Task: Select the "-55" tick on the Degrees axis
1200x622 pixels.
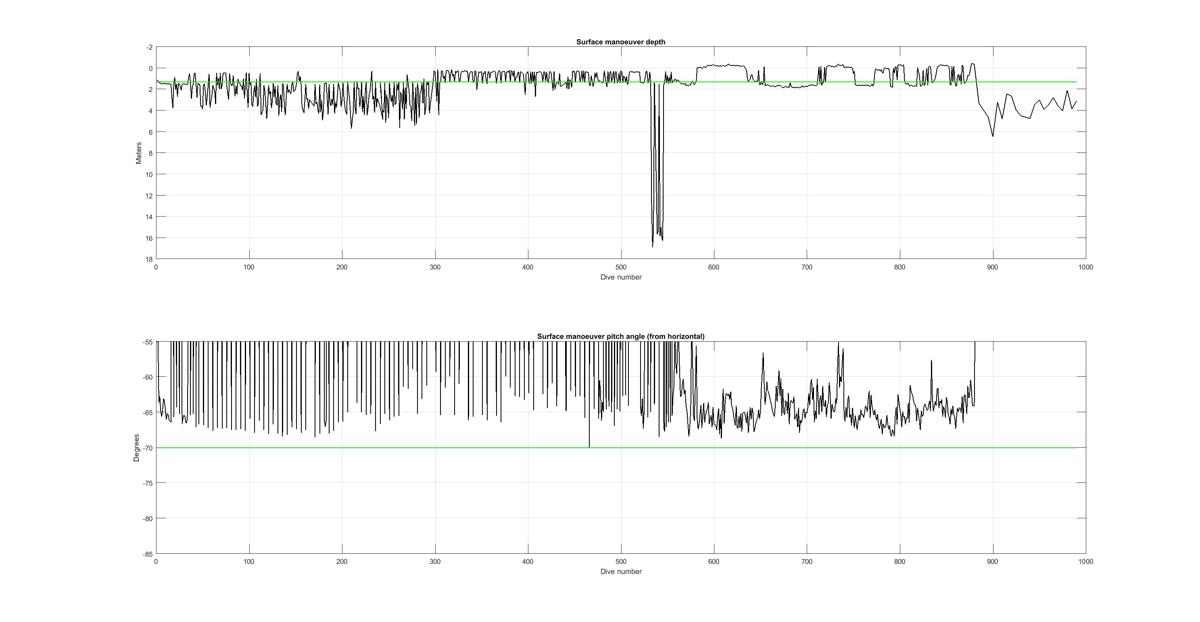Action: click(x=148, y=342)
